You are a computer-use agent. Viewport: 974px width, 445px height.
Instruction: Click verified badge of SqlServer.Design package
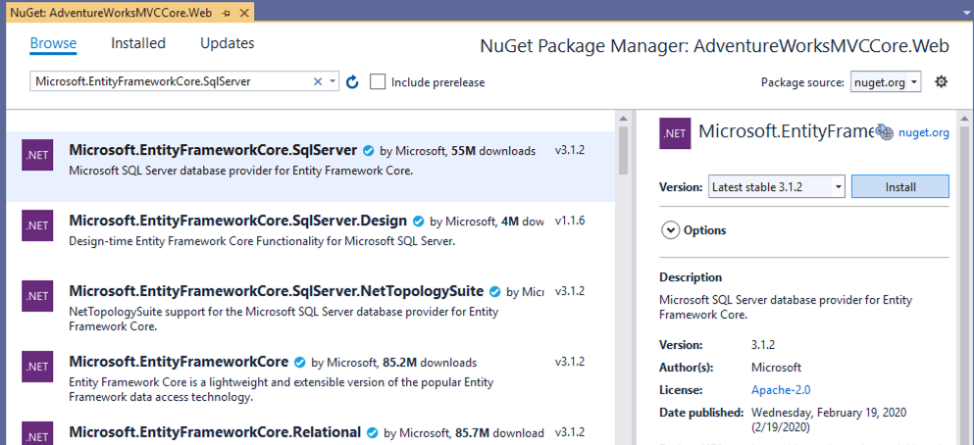419,221
